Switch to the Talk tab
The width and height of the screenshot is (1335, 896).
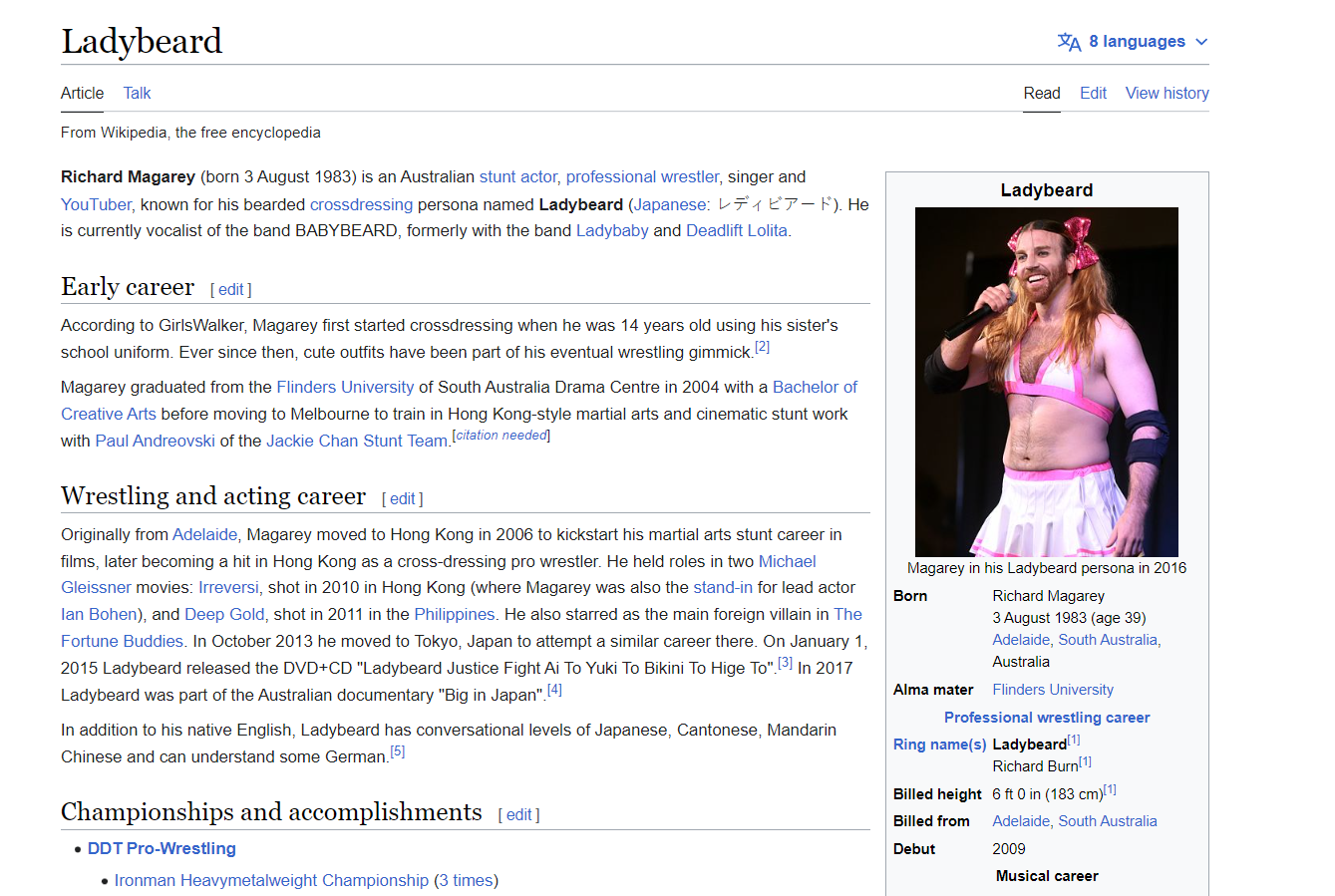point(137,93)
